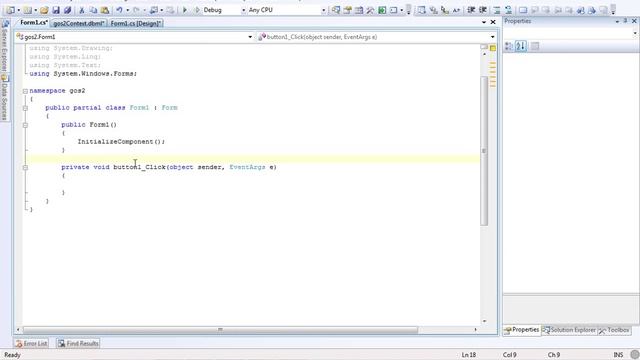Click the InitializeComponent(); line of code
The width and height of the screenshot is (640, 360).
[x=121, y=142]
